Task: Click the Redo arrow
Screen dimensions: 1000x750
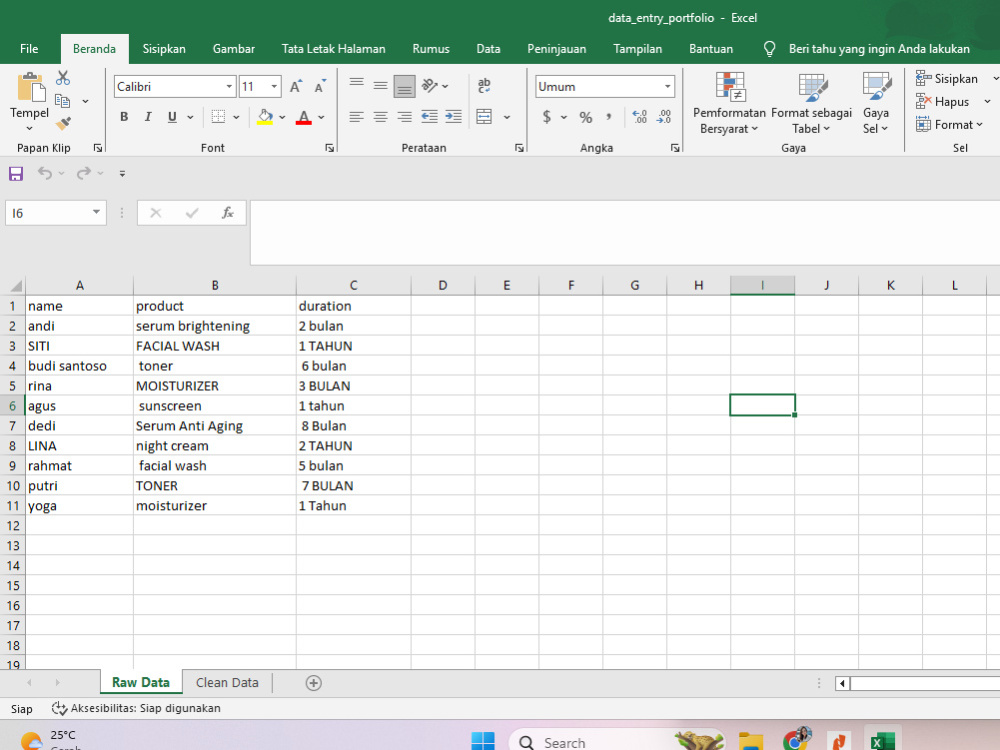Action: [x=84, y=173]
